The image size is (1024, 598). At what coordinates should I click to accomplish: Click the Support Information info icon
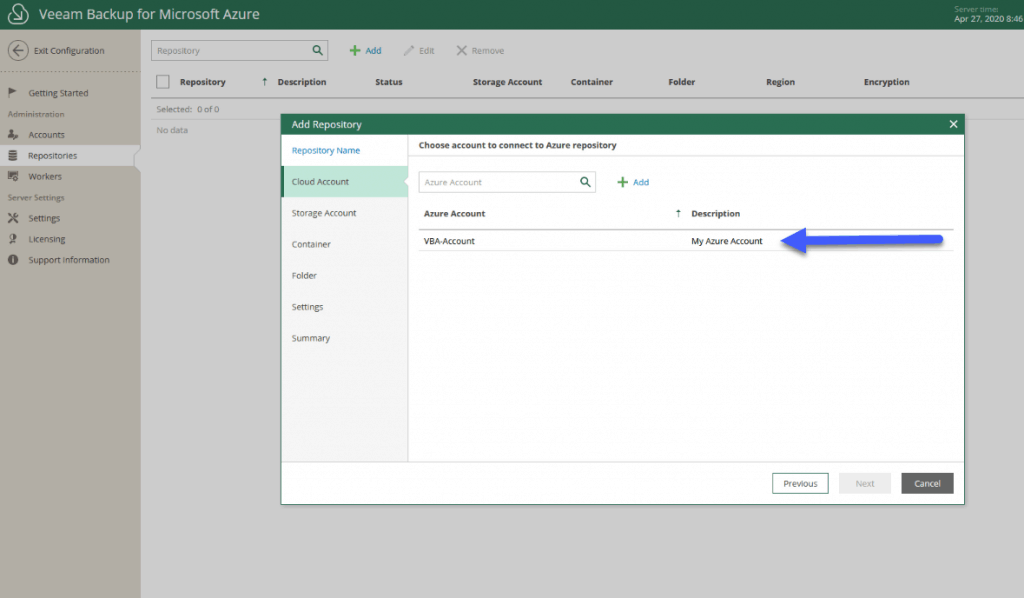(x=12, y=260)
